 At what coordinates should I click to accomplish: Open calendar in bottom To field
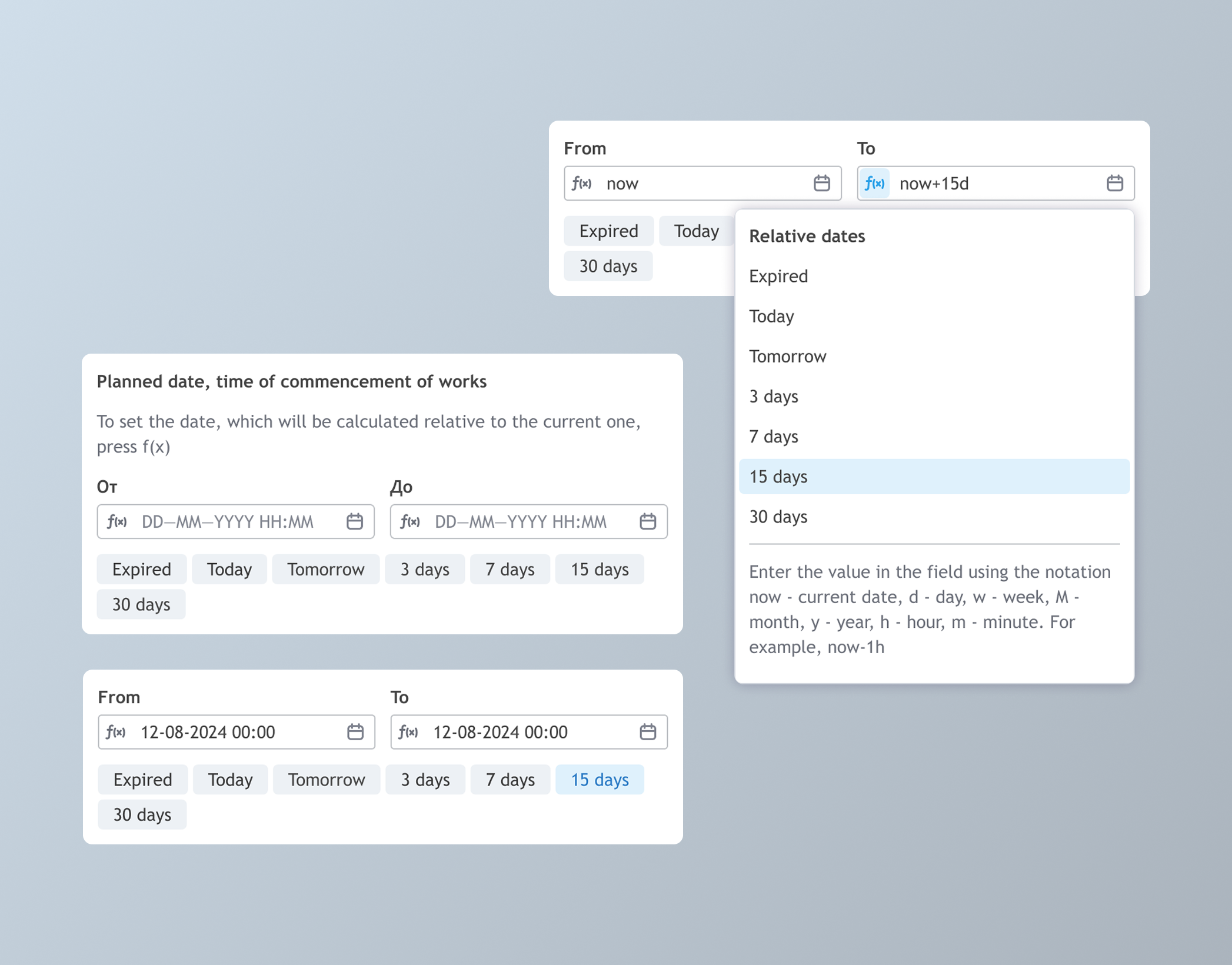click(x=648, y=732)
